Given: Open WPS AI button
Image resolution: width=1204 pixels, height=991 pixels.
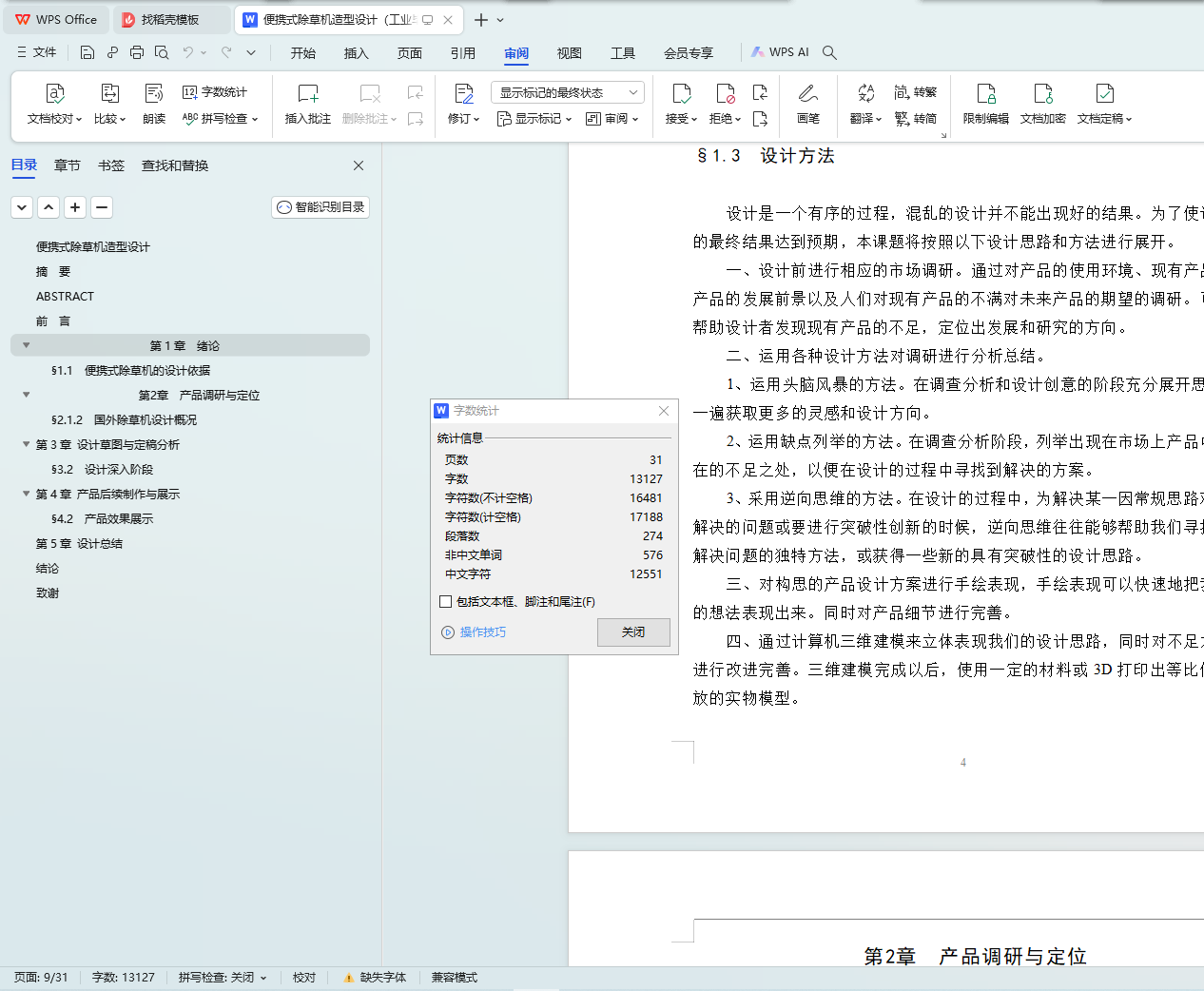Looking at the screenshot, I should (780, 52).
